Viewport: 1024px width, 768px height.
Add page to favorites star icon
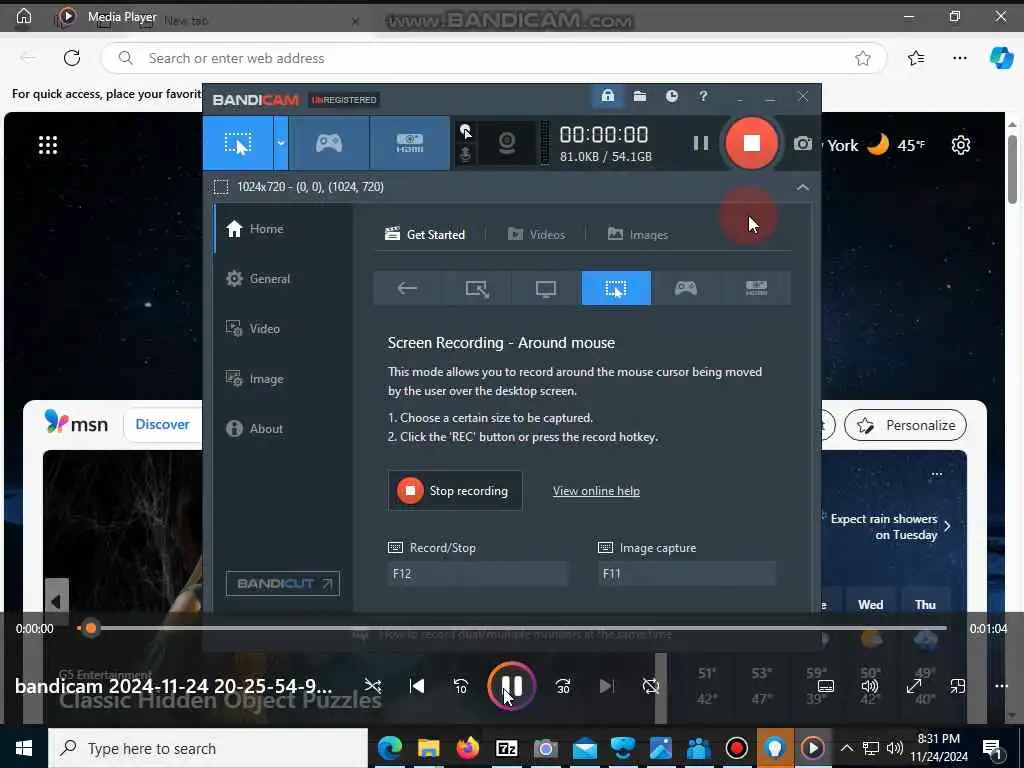click(863, 58)
